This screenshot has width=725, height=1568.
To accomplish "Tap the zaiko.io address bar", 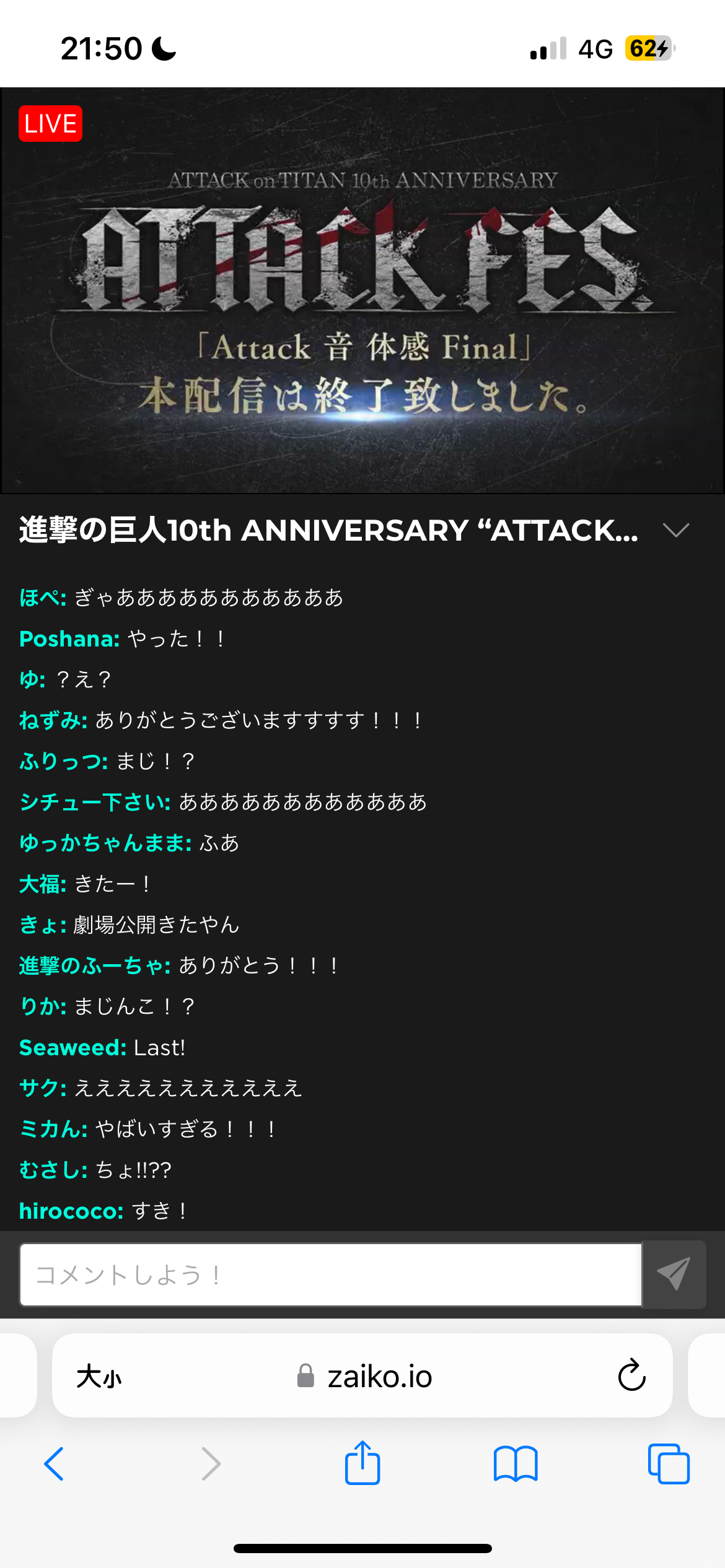I will coord(362,1376).
